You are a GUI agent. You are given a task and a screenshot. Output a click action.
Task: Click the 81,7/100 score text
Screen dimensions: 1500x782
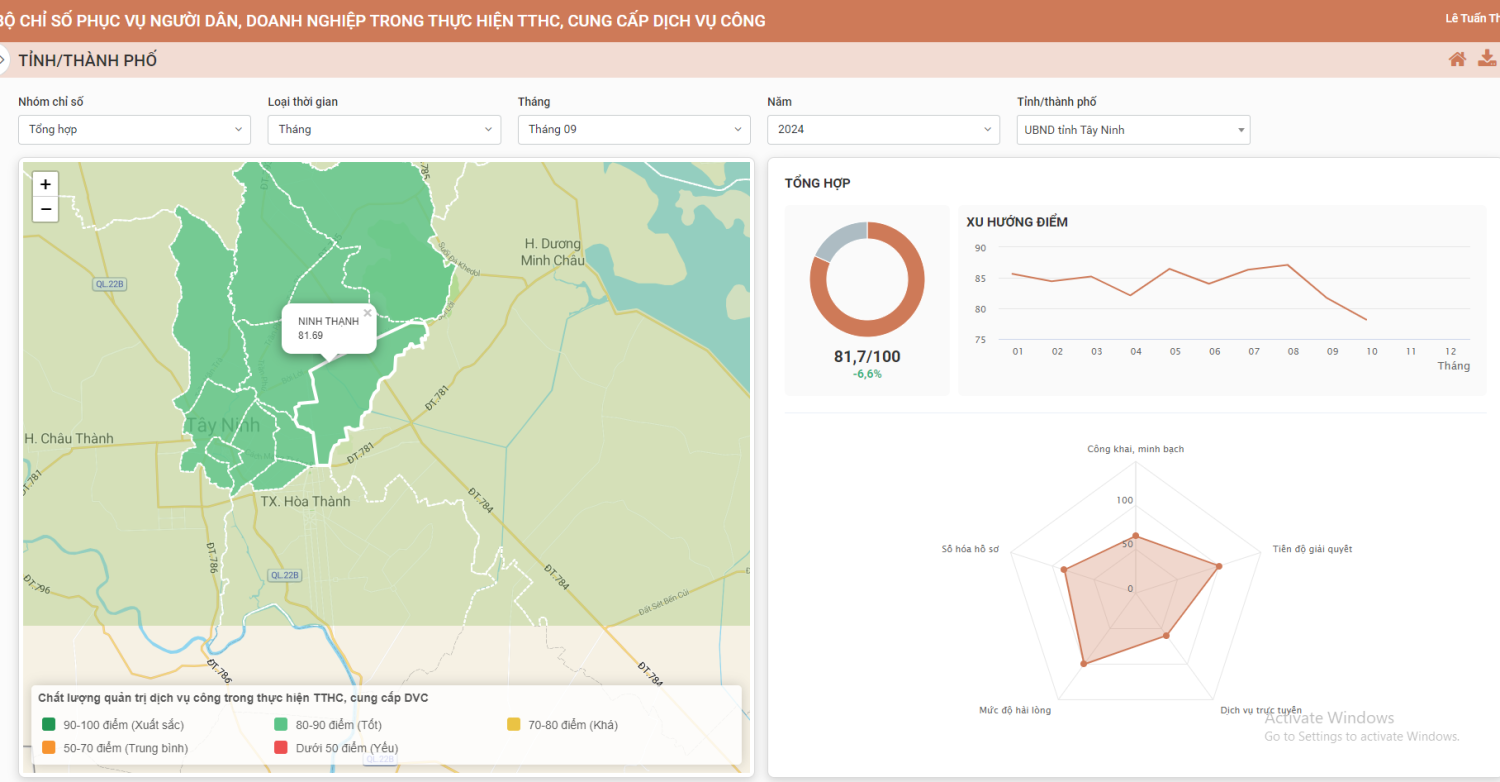[867, 356]
